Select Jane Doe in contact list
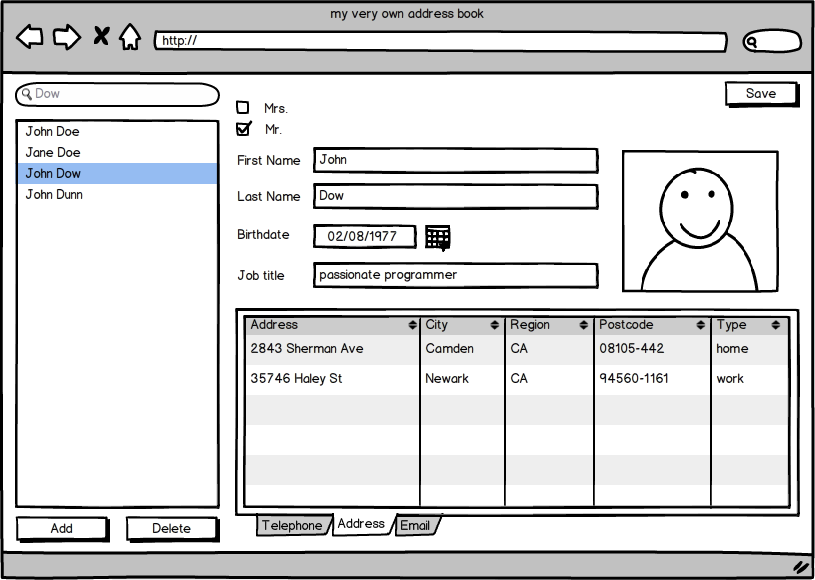Viewport: 815px width, 580px height. click(x=54, y=153)
